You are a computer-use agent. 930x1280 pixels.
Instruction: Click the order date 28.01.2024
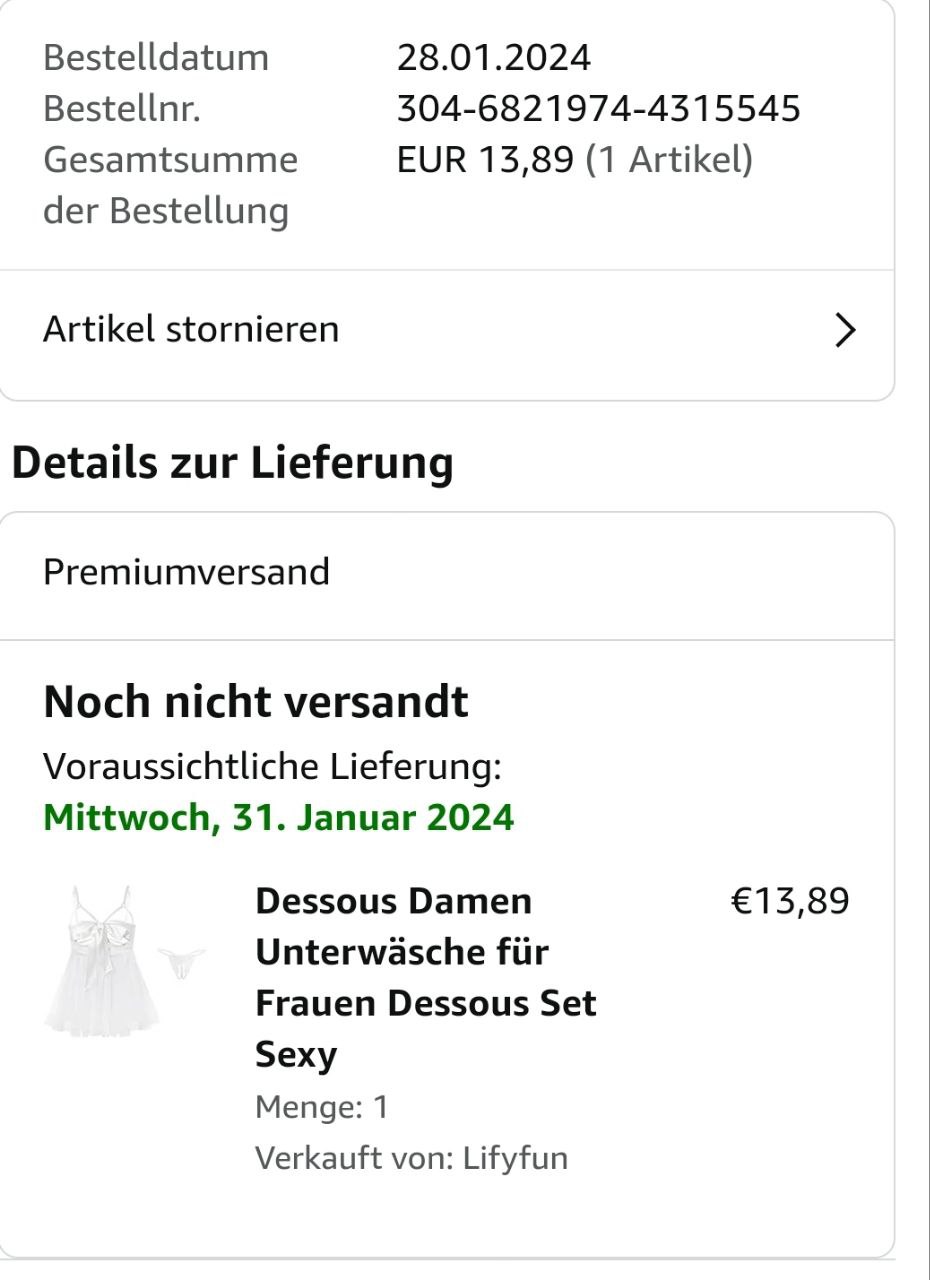point(494,58)
